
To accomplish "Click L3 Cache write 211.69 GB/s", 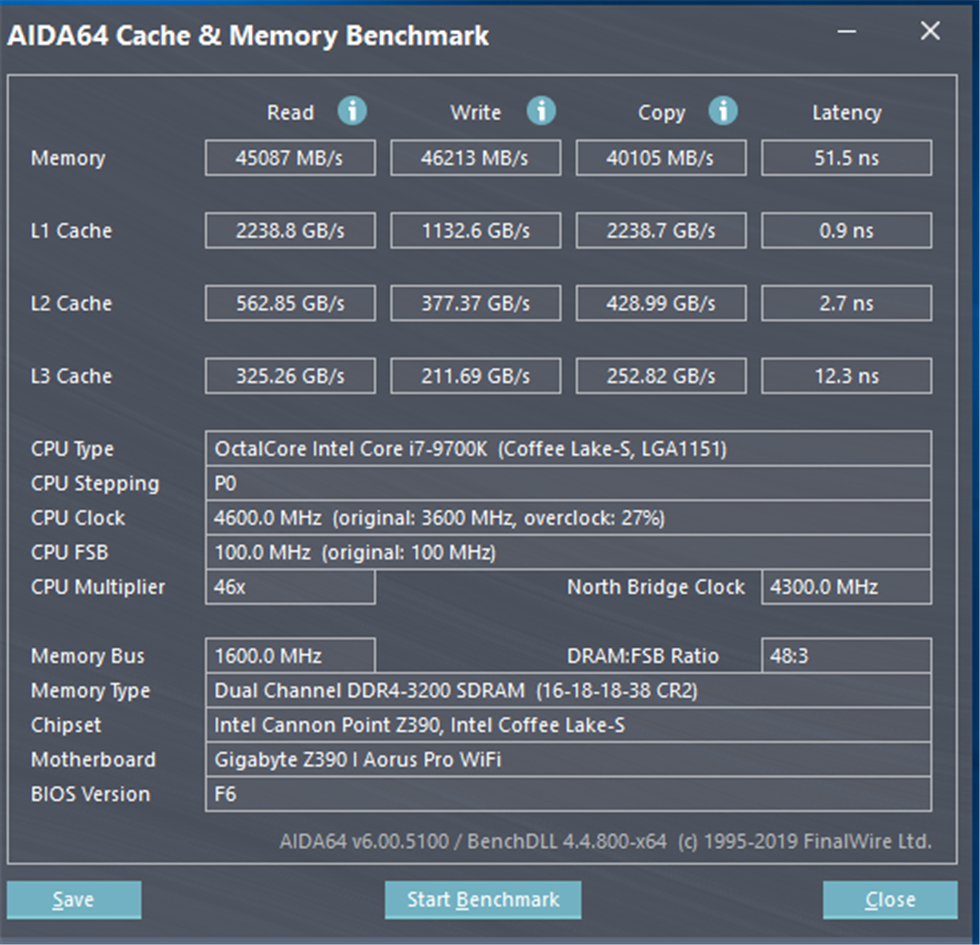I will (x=475, y=376).
